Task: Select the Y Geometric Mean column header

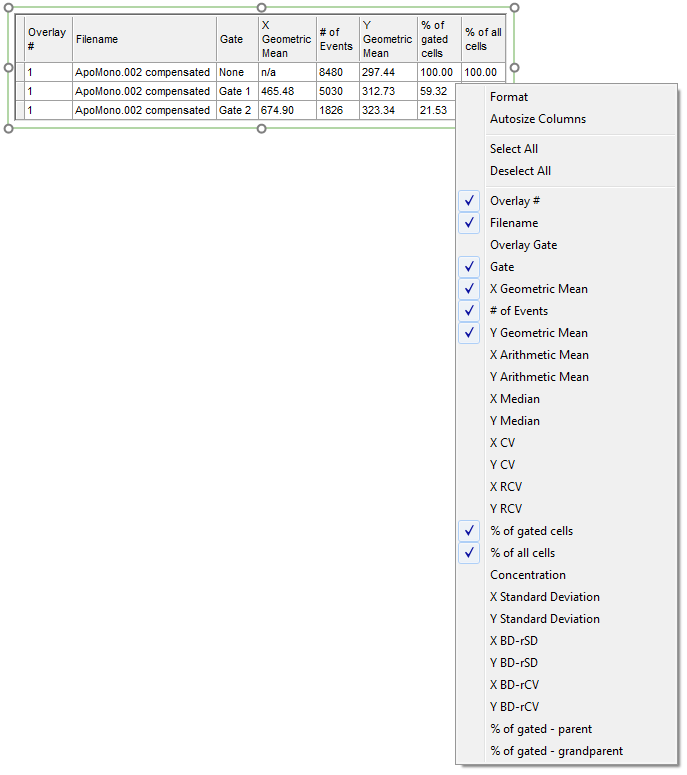Action: click(387, 39)
